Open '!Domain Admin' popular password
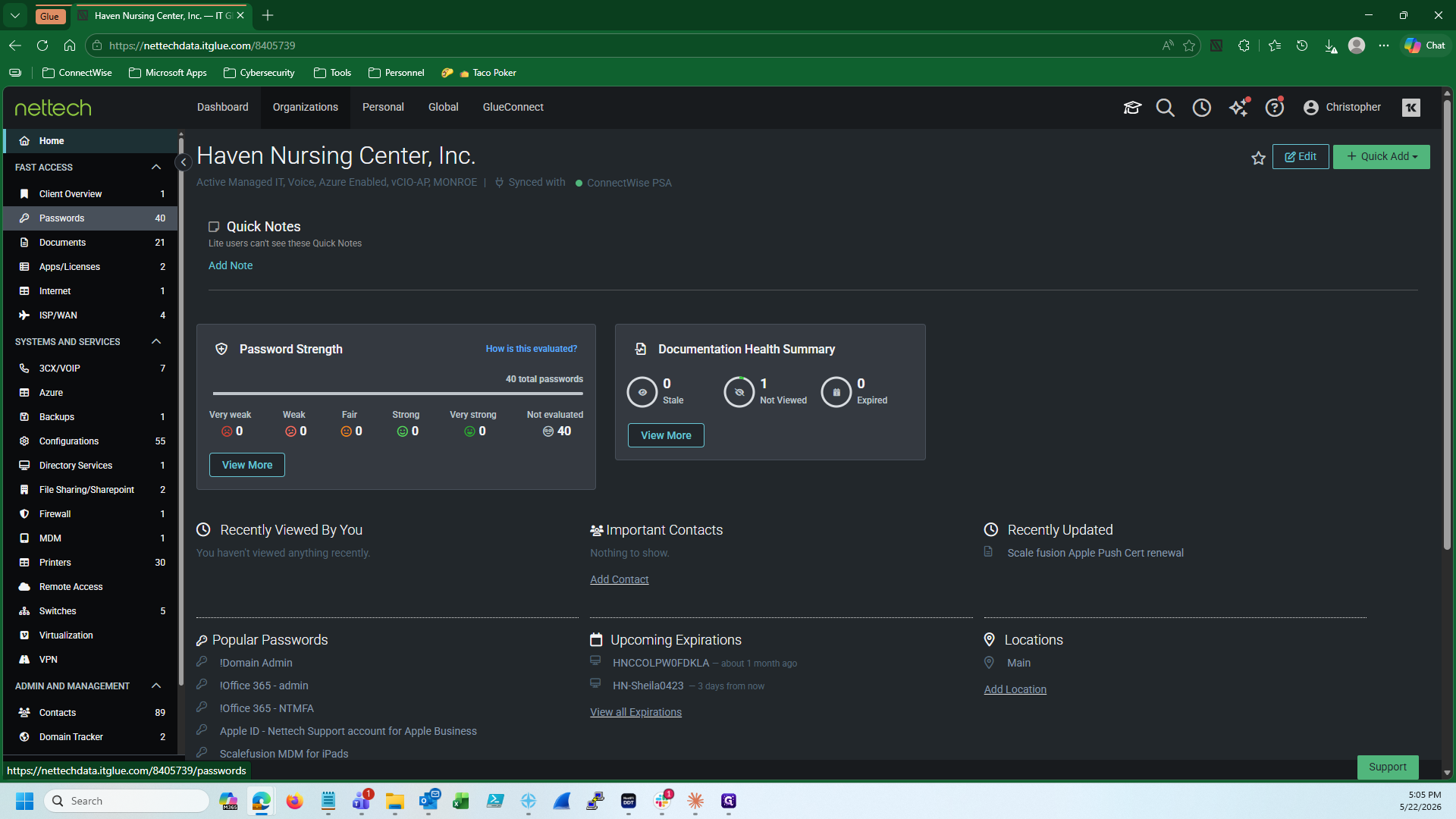This screenshot has width=1456, height=819. 256,664
